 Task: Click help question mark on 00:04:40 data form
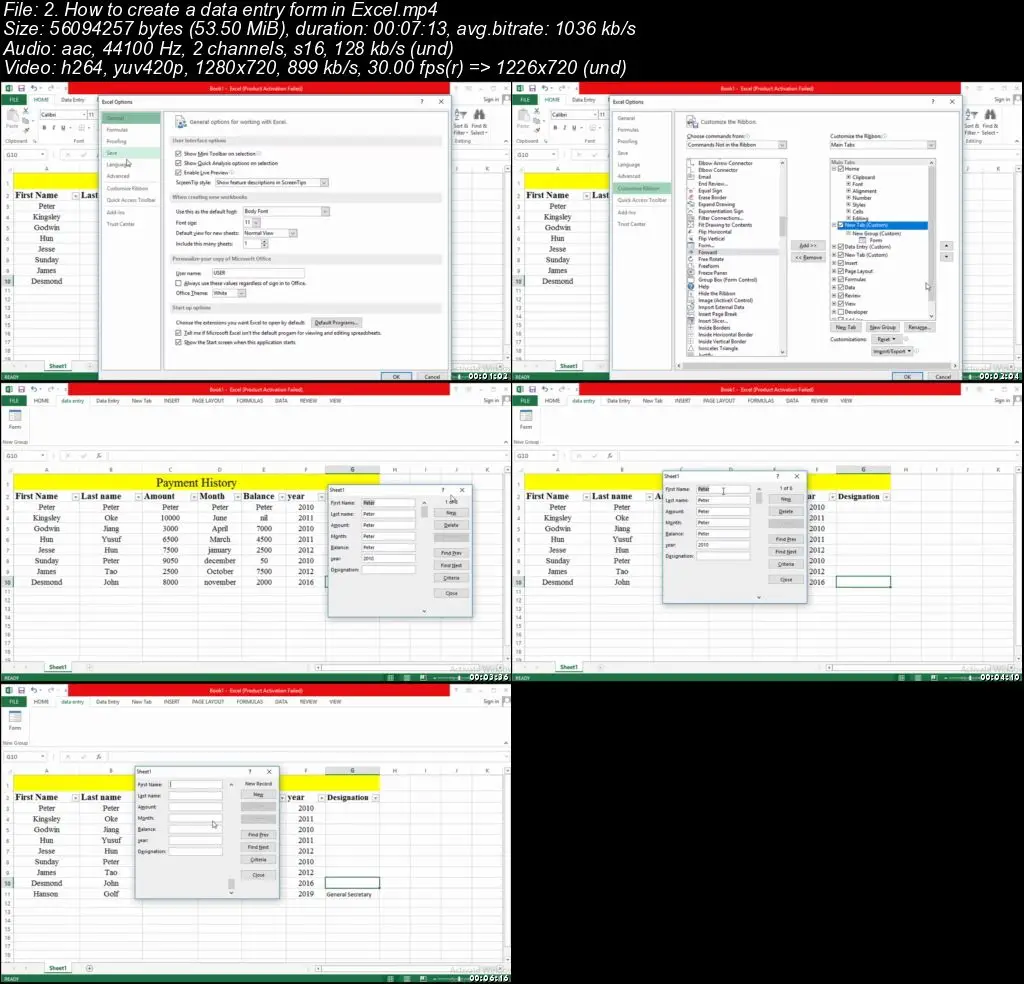[777, 477]
